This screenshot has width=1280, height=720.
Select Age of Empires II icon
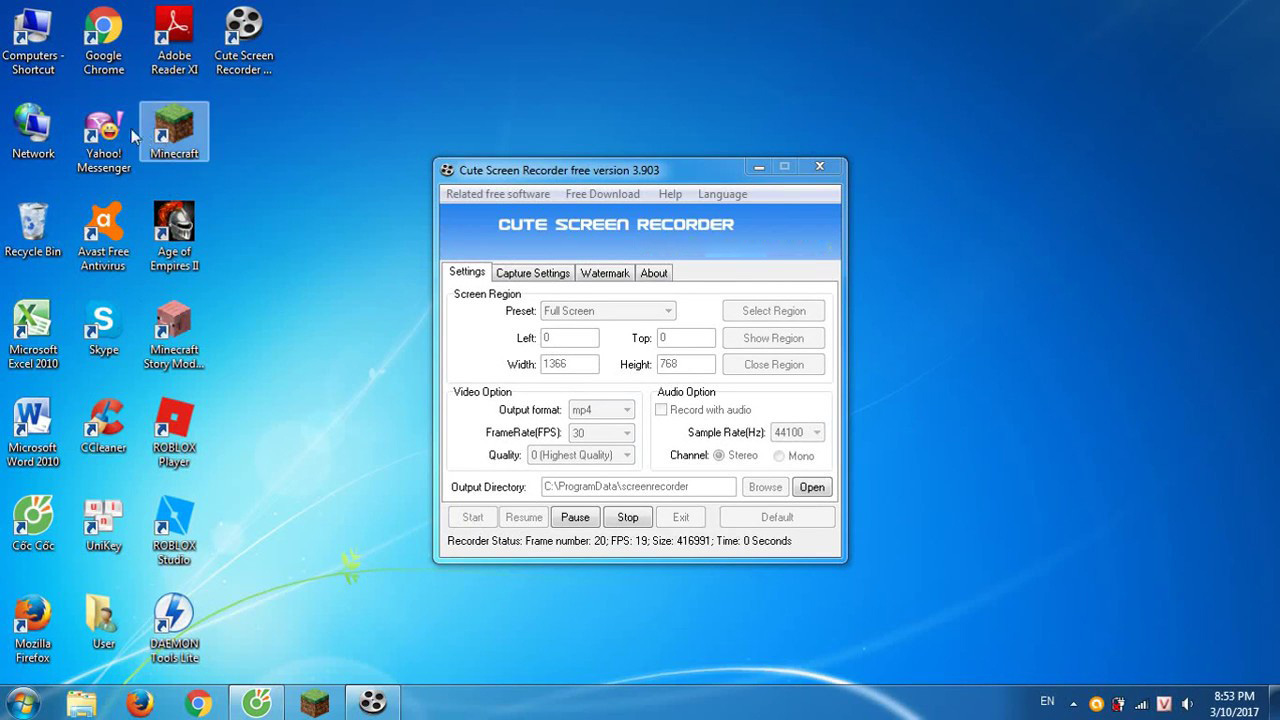click(x=174, y=237)
